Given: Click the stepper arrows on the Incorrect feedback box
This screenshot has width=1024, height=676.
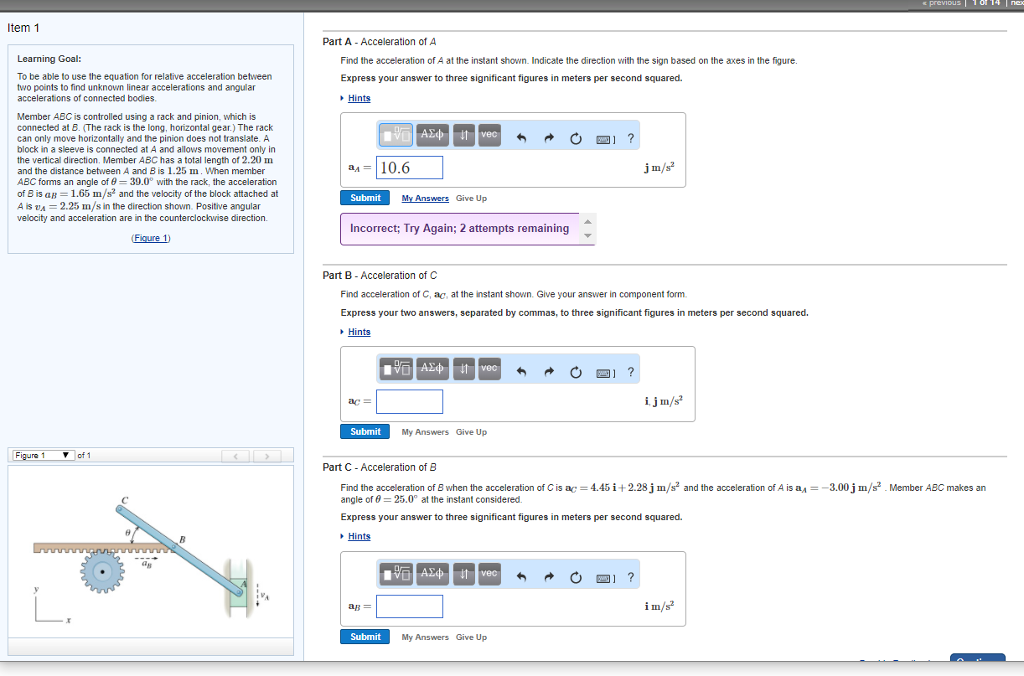Looking at the screenshot, I should tap(588, 228).
